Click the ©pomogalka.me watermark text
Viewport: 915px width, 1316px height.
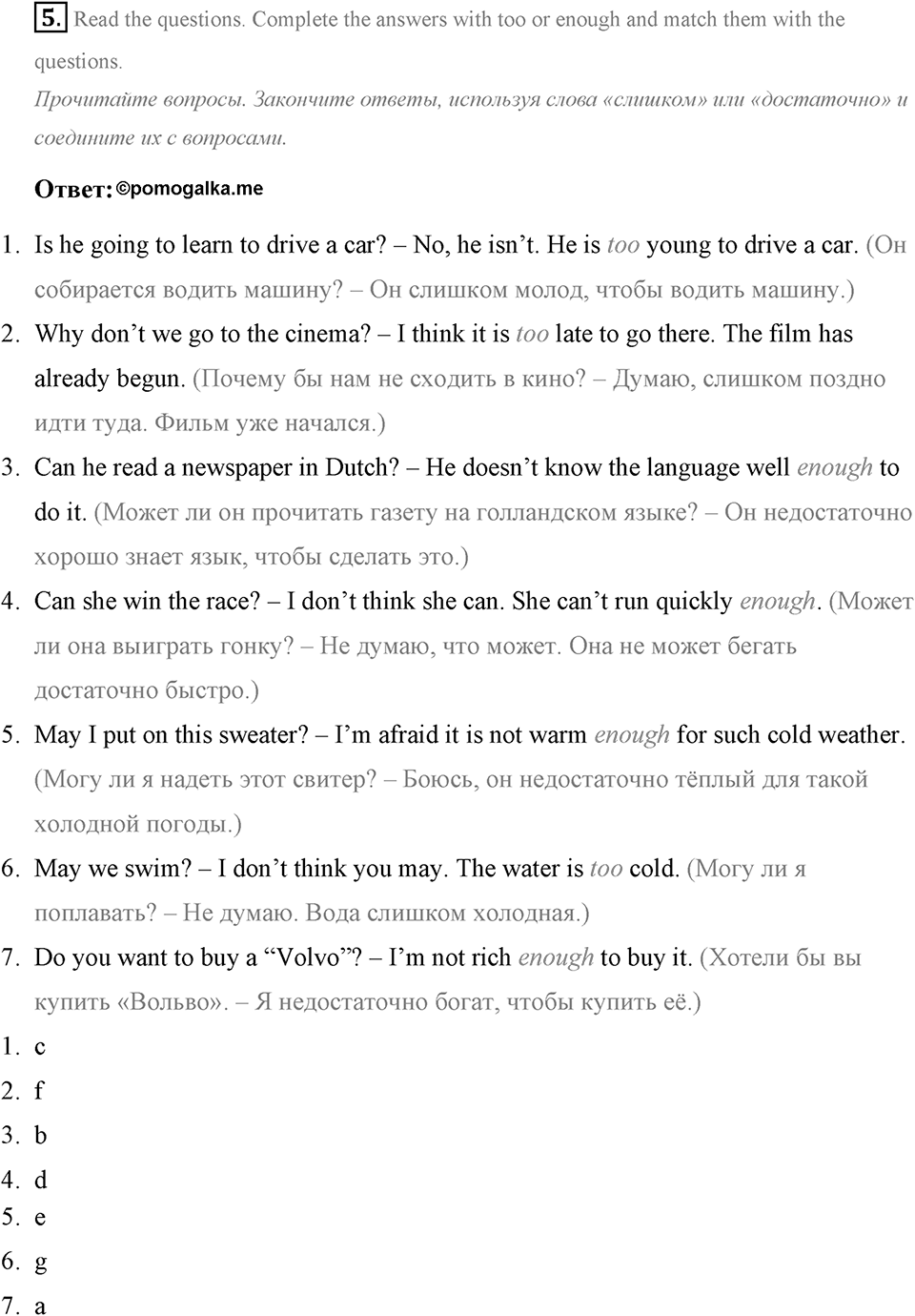pyautogui.click(x=190, y=189)
